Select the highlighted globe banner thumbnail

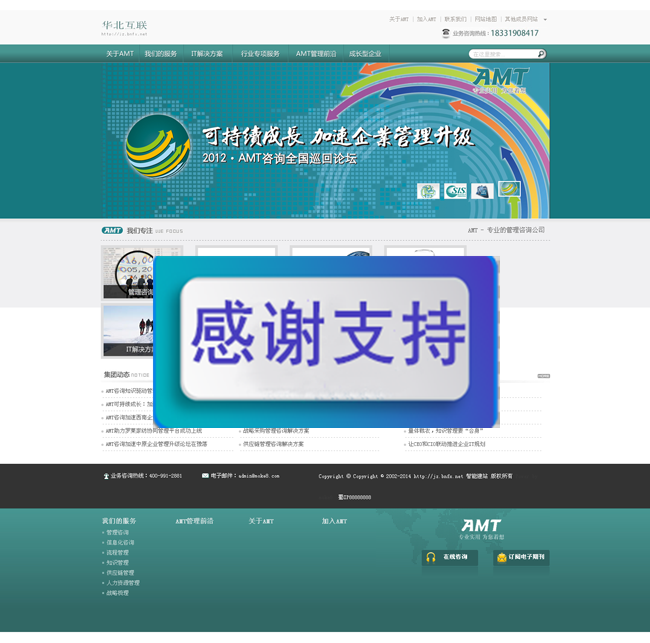click(509, 189)
